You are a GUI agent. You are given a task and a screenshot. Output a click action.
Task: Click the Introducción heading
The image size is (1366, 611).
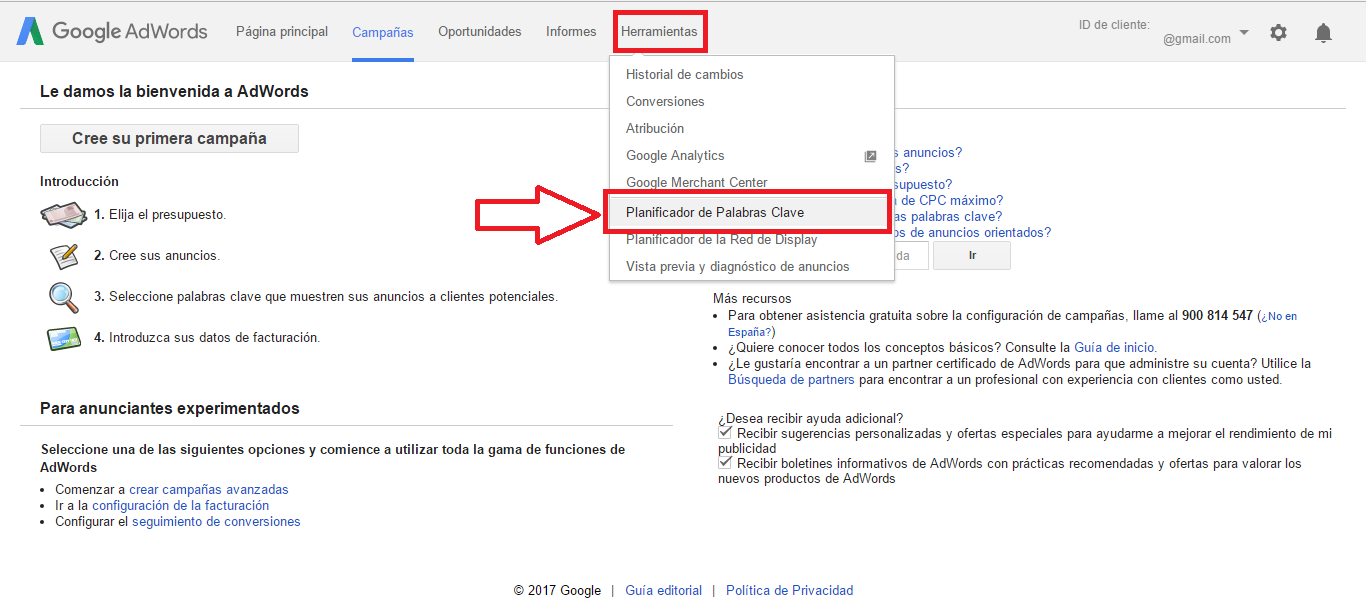[x=79, y=182]
